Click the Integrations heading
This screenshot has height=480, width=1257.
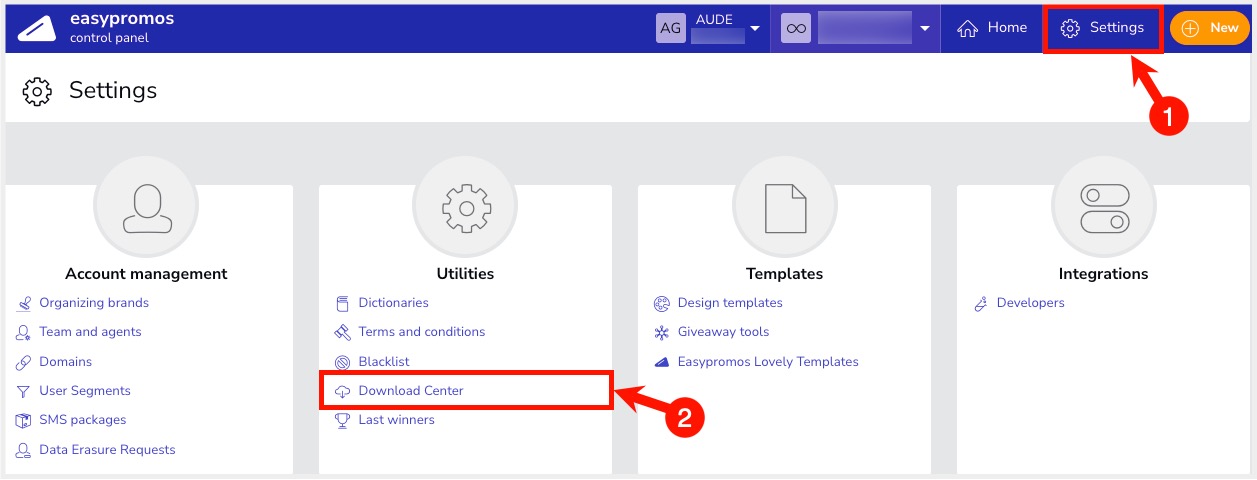click(x=1104, y=274)
